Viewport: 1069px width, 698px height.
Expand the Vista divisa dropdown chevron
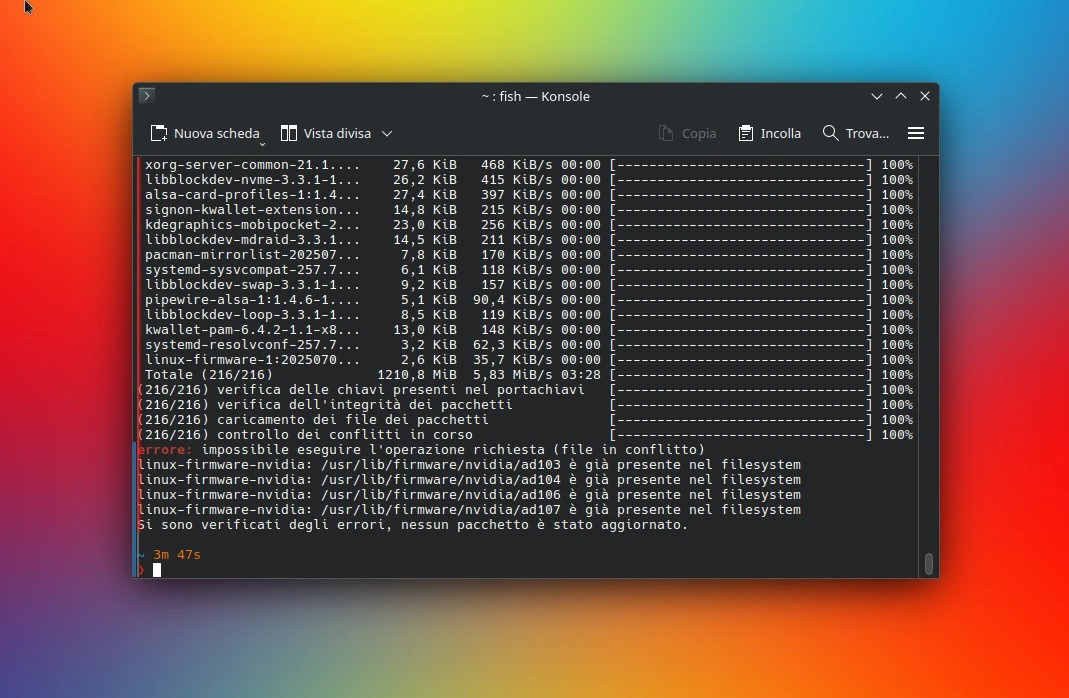pos(387,133)
